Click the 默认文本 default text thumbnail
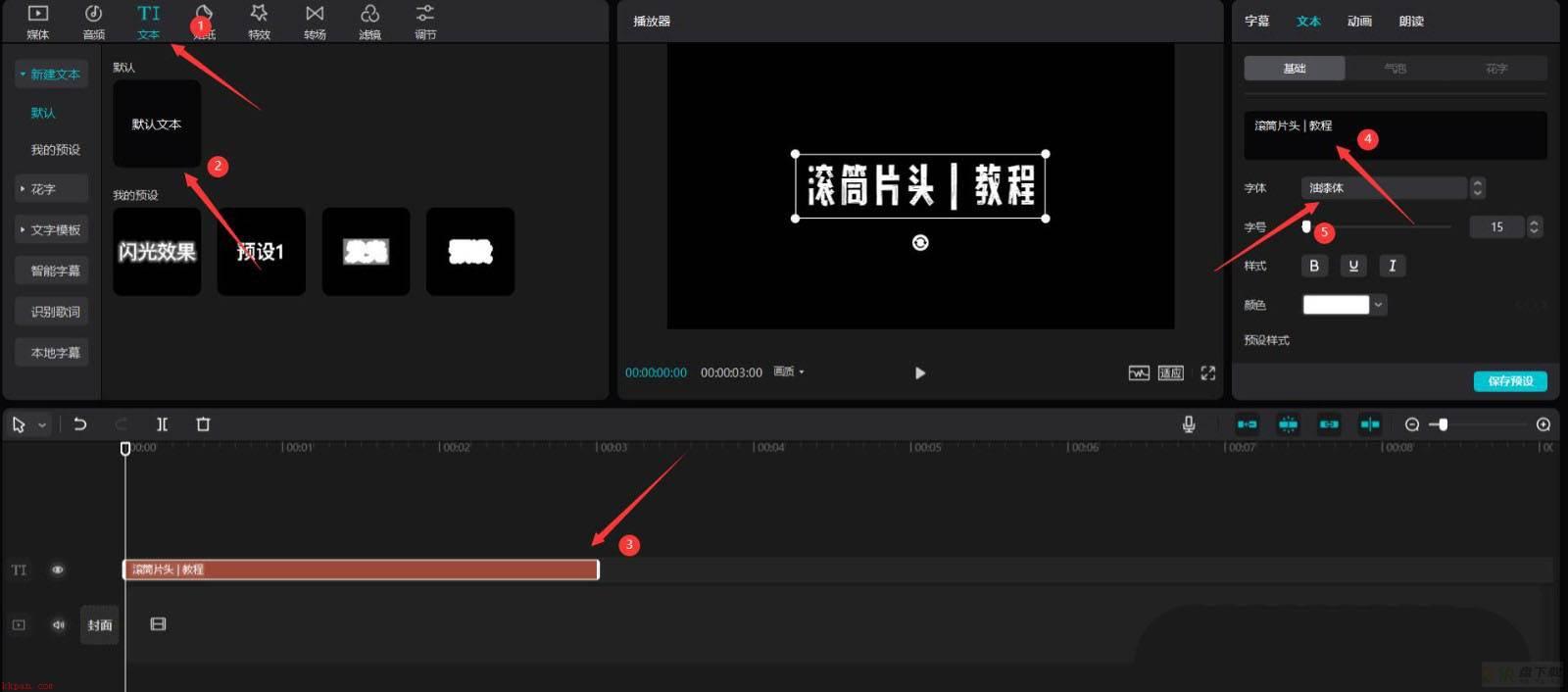 click(157, 124)
